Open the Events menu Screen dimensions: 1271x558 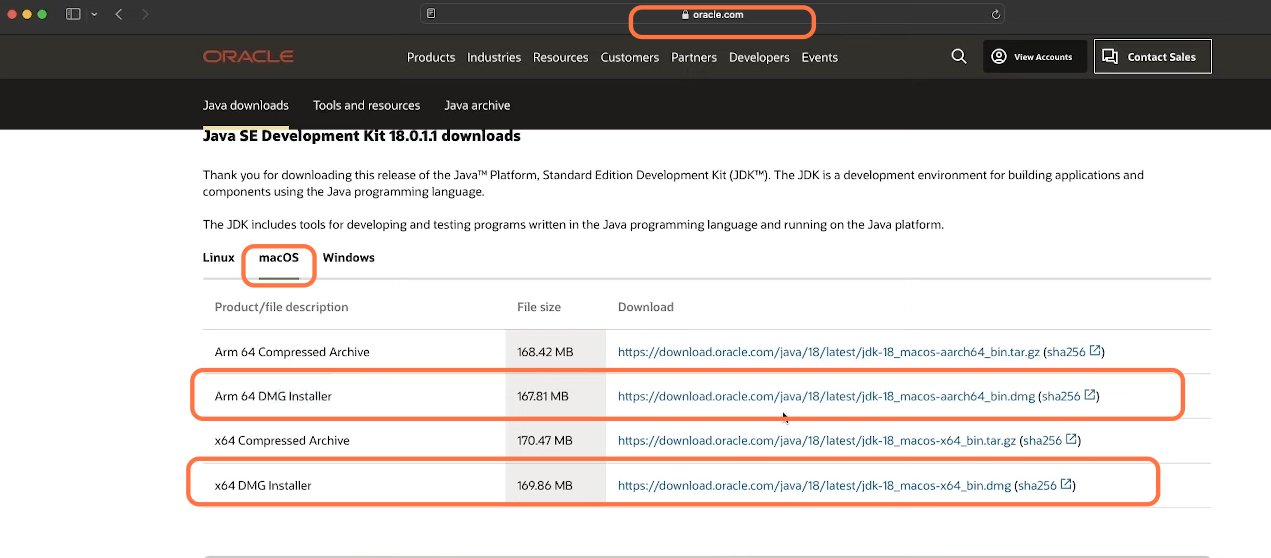pyautogui.click(x=820, y=57)
